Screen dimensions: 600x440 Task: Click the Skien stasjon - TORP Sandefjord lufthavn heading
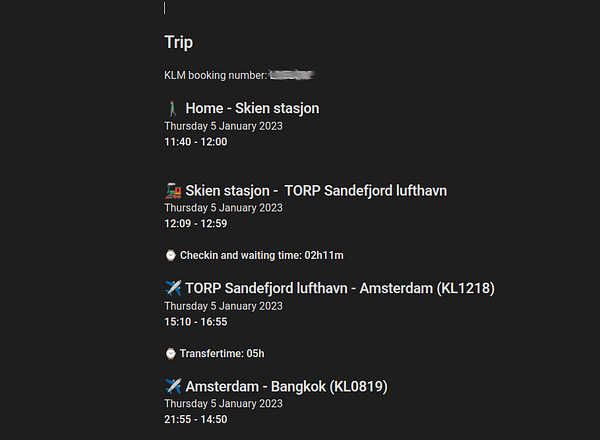tap(316, 191)
